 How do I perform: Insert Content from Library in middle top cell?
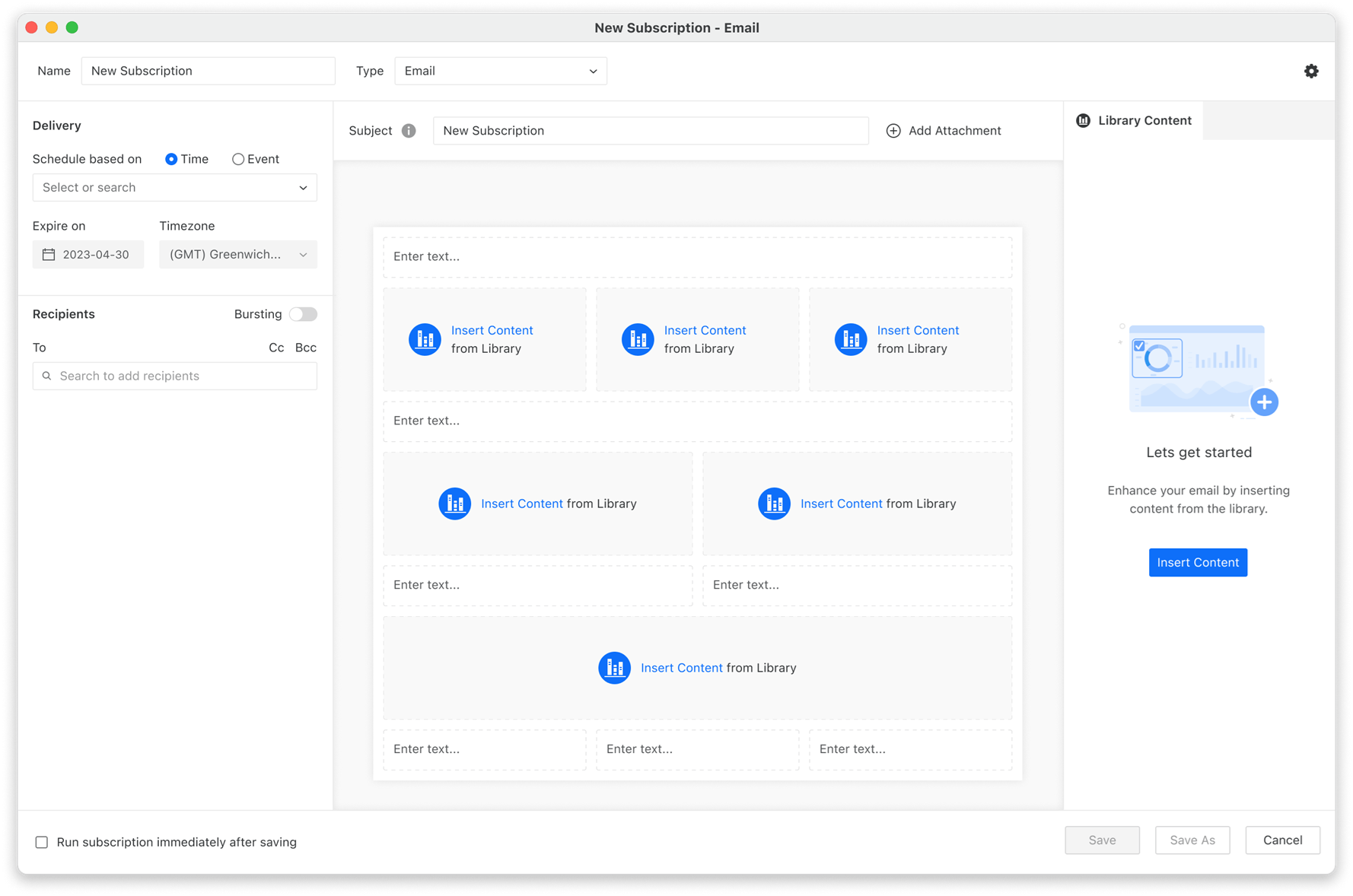pyautogui.click(x=705, y=330)
